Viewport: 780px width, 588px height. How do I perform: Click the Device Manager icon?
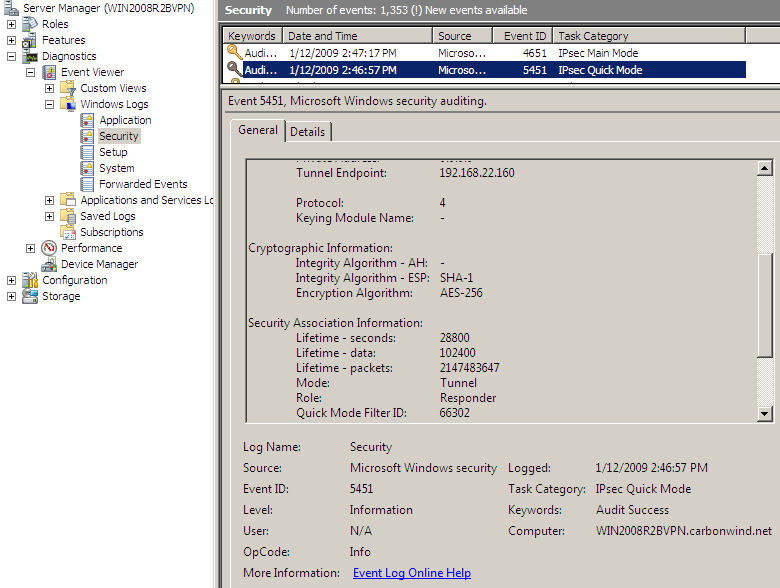(49, 264)
